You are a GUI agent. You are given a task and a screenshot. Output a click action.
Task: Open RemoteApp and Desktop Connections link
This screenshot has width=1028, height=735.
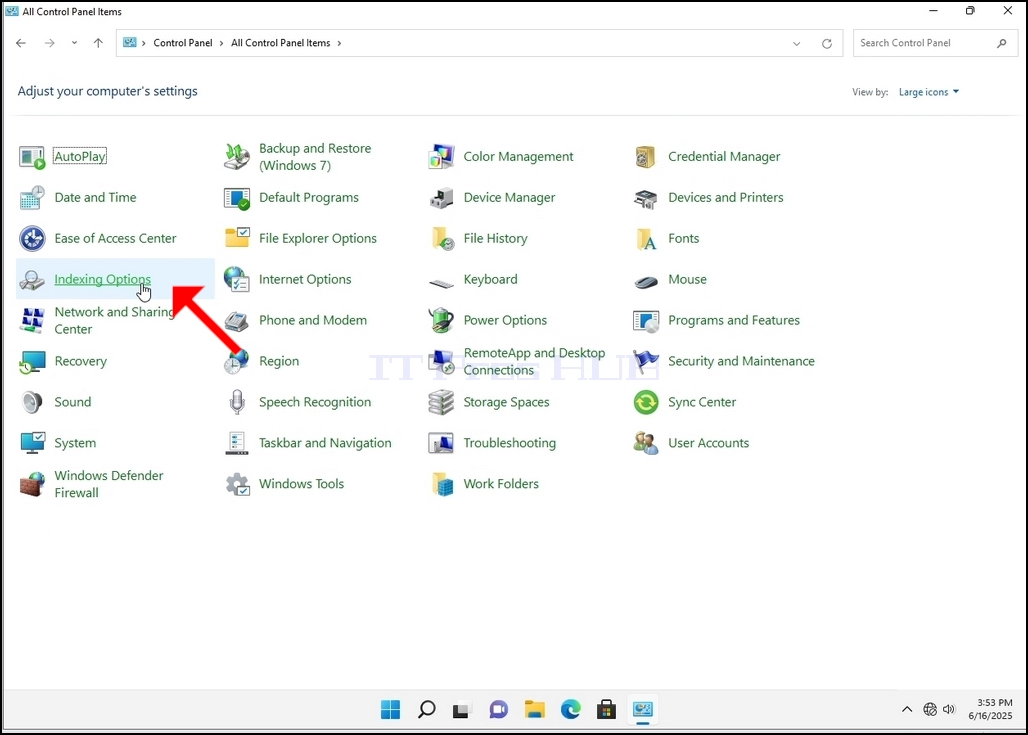pyautogui.click(x=534, y=361)
